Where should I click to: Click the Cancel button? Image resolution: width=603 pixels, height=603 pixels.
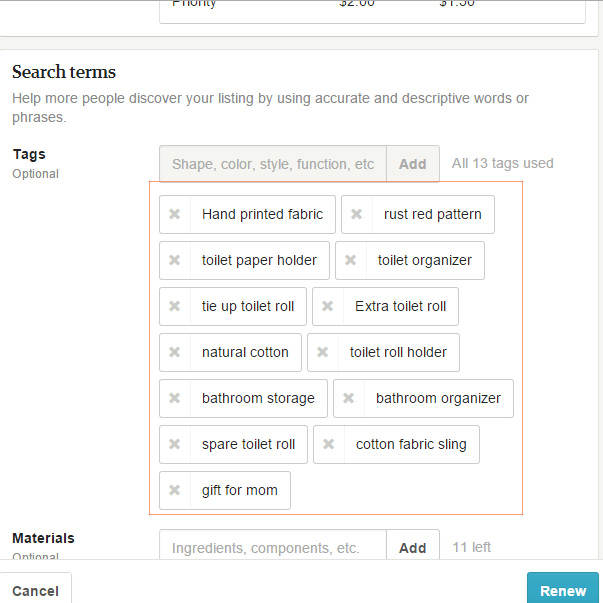35,590
